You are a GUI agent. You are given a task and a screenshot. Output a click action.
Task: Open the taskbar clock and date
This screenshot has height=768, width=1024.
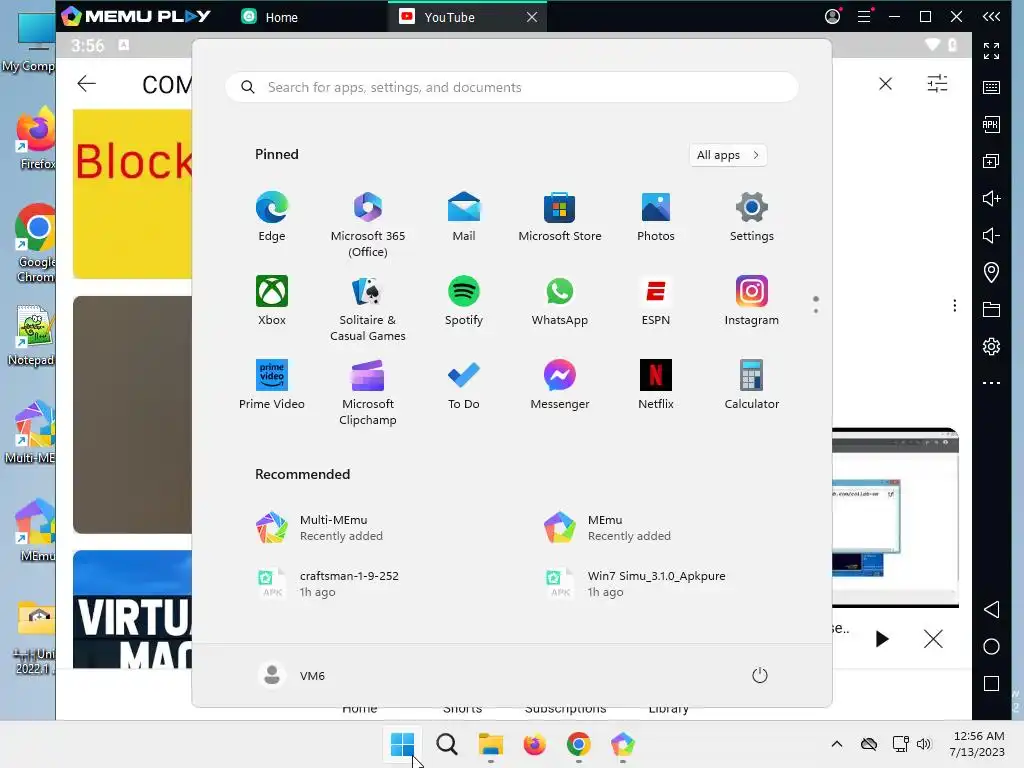(x=978, y=744)
